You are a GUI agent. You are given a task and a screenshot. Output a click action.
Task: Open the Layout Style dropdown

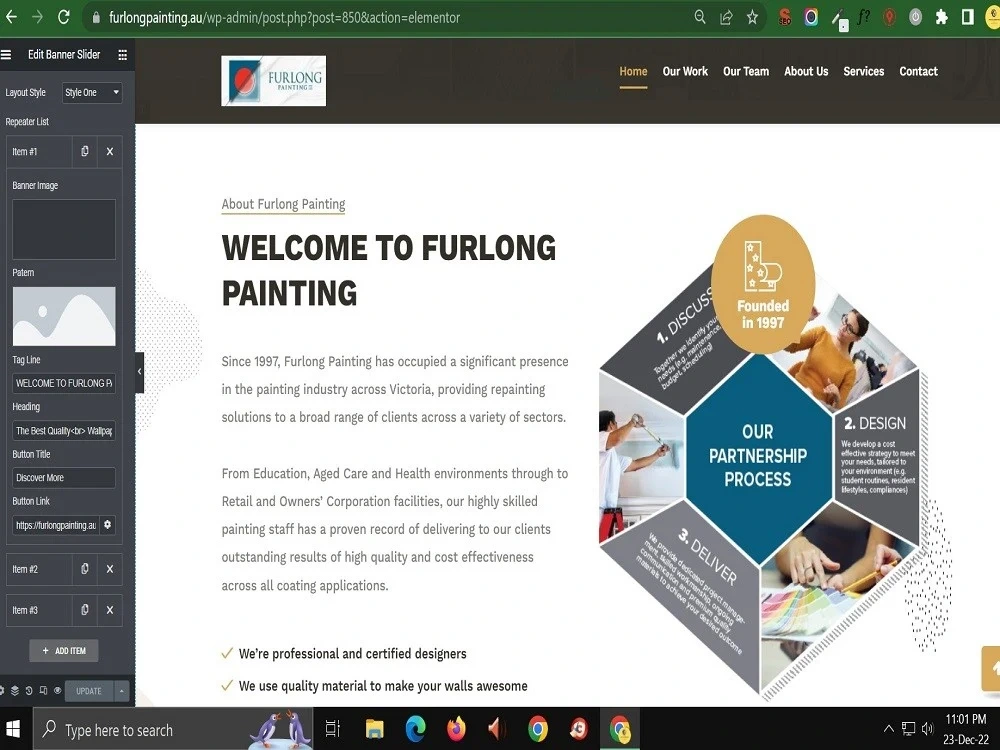92,92
